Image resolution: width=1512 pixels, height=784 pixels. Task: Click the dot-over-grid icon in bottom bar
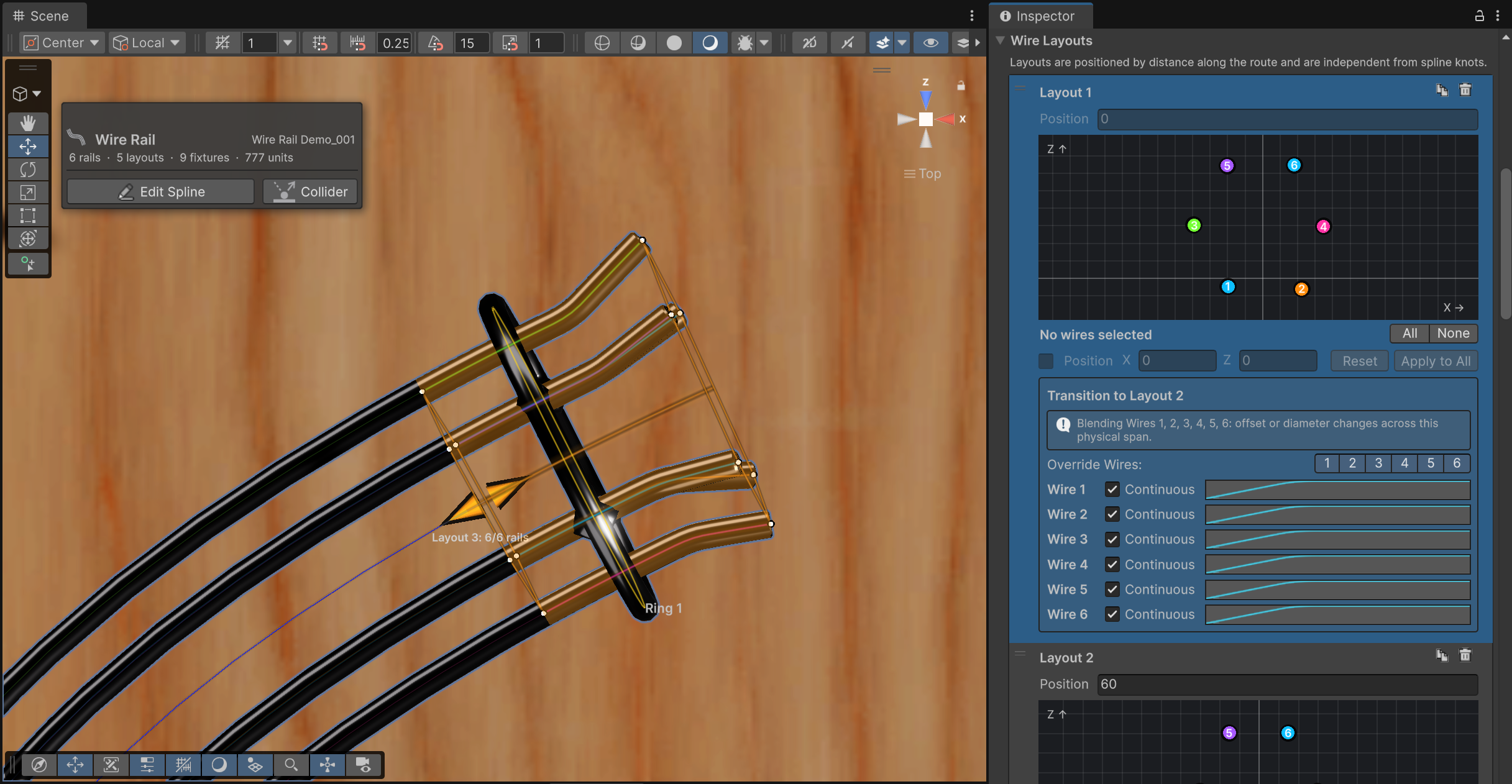(x=255, y=765)
